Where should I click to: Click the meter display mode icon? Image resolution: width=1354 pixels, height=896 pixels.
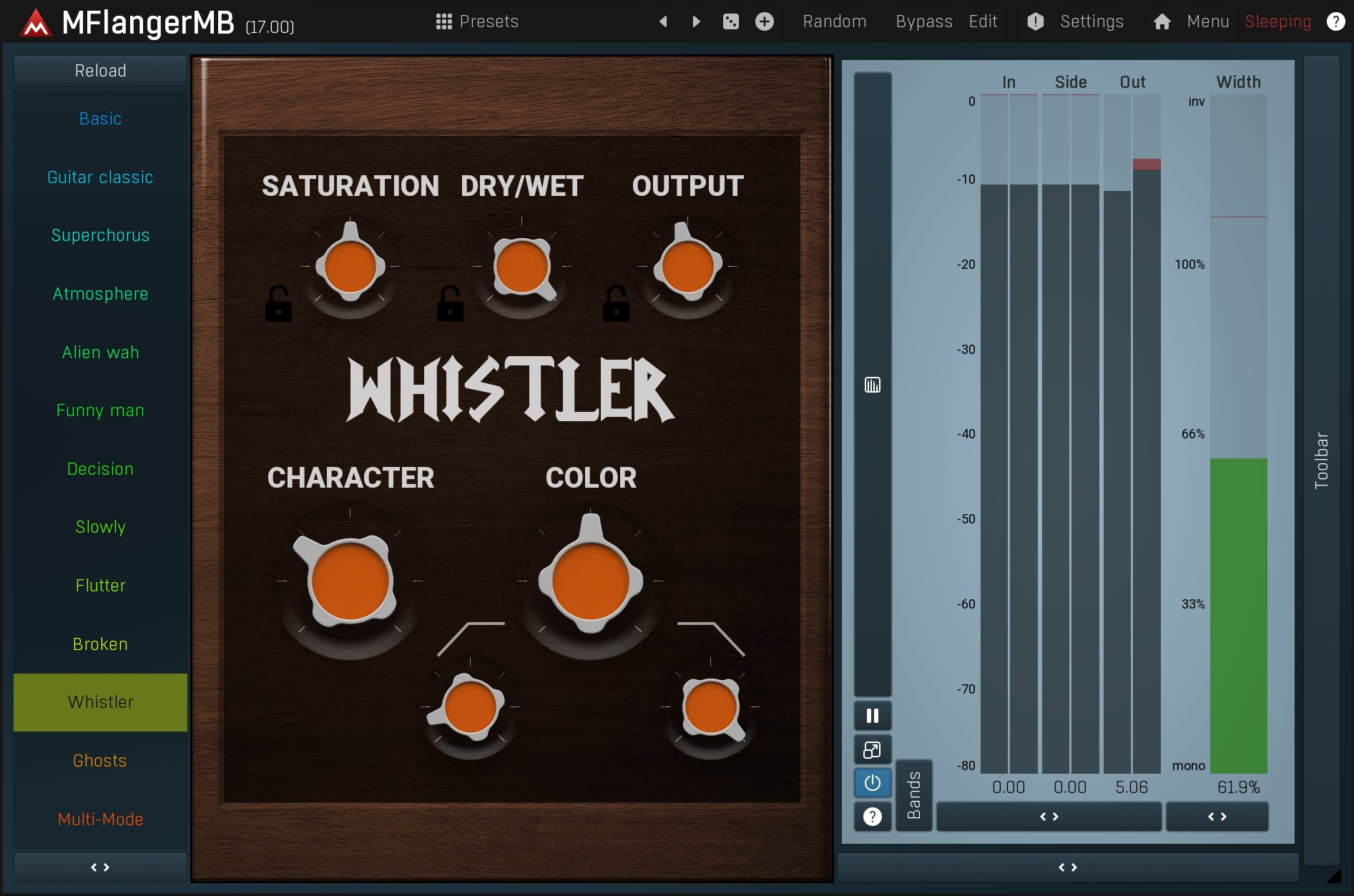tap(872, 385)
